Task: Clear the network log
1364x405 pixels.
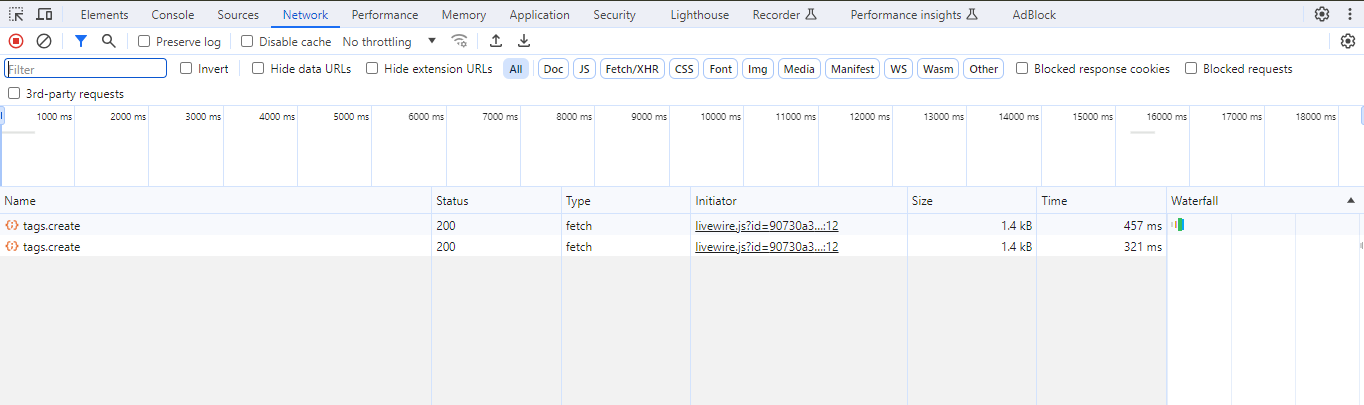Action: tap(44, 41)
